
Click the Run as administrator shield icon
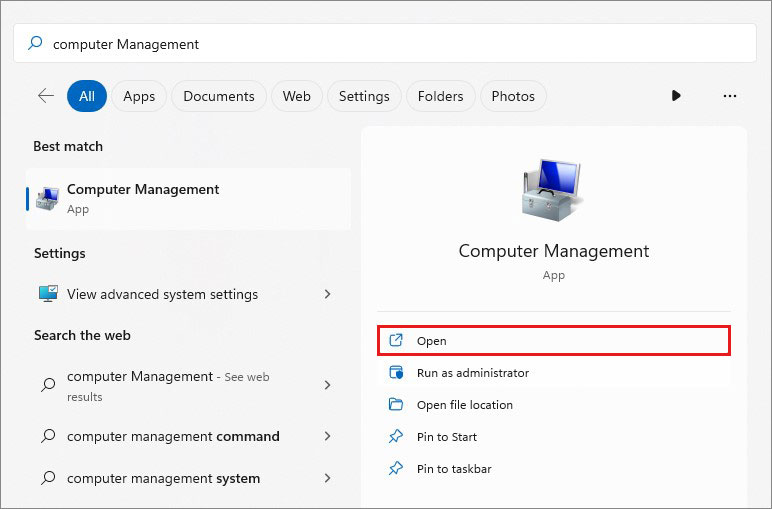point(396,373)
